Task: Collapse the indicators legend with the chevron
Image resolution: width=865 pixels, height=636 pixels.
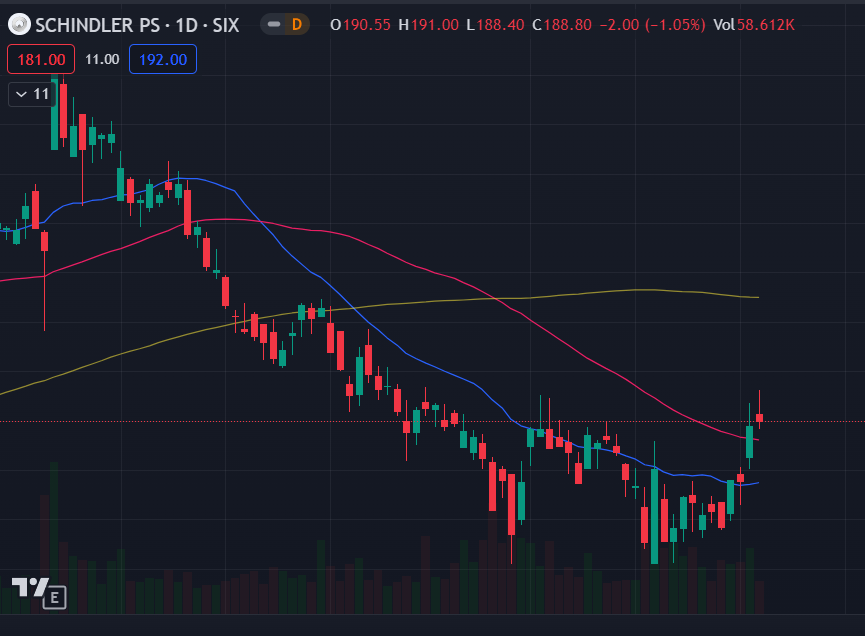Action: [x=21, y=94]
